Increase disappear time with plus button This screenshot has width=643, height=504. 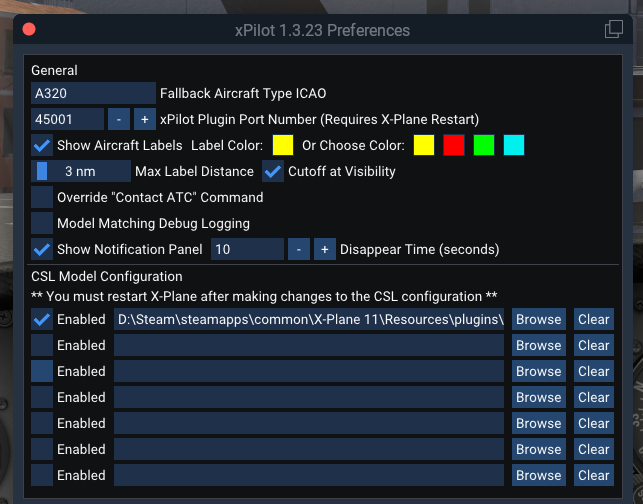tap(324, 249)
